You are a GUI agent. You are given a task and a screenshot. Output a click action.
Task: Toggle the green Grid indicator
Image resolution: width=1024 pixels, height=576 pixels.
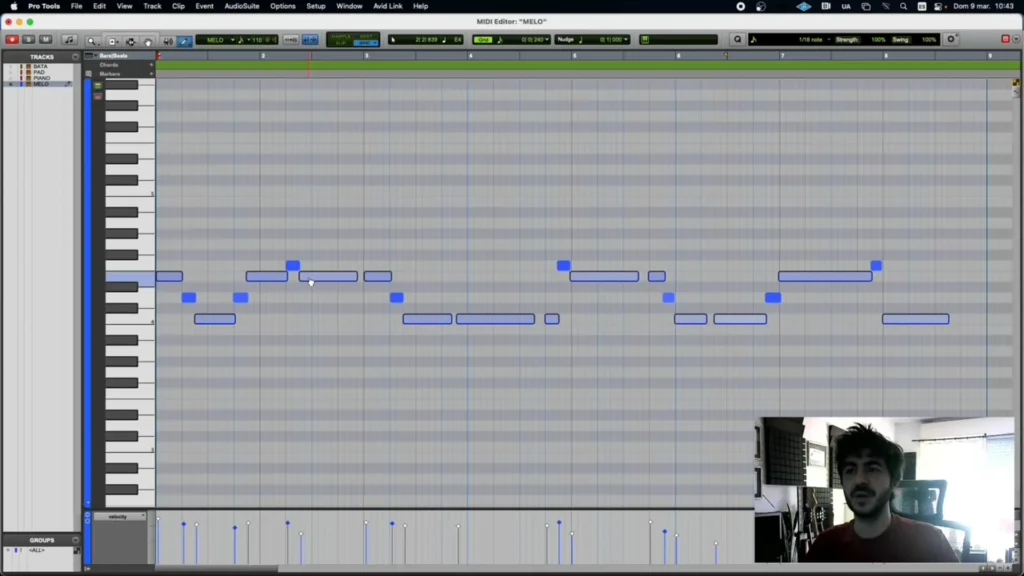pos(483,40)
